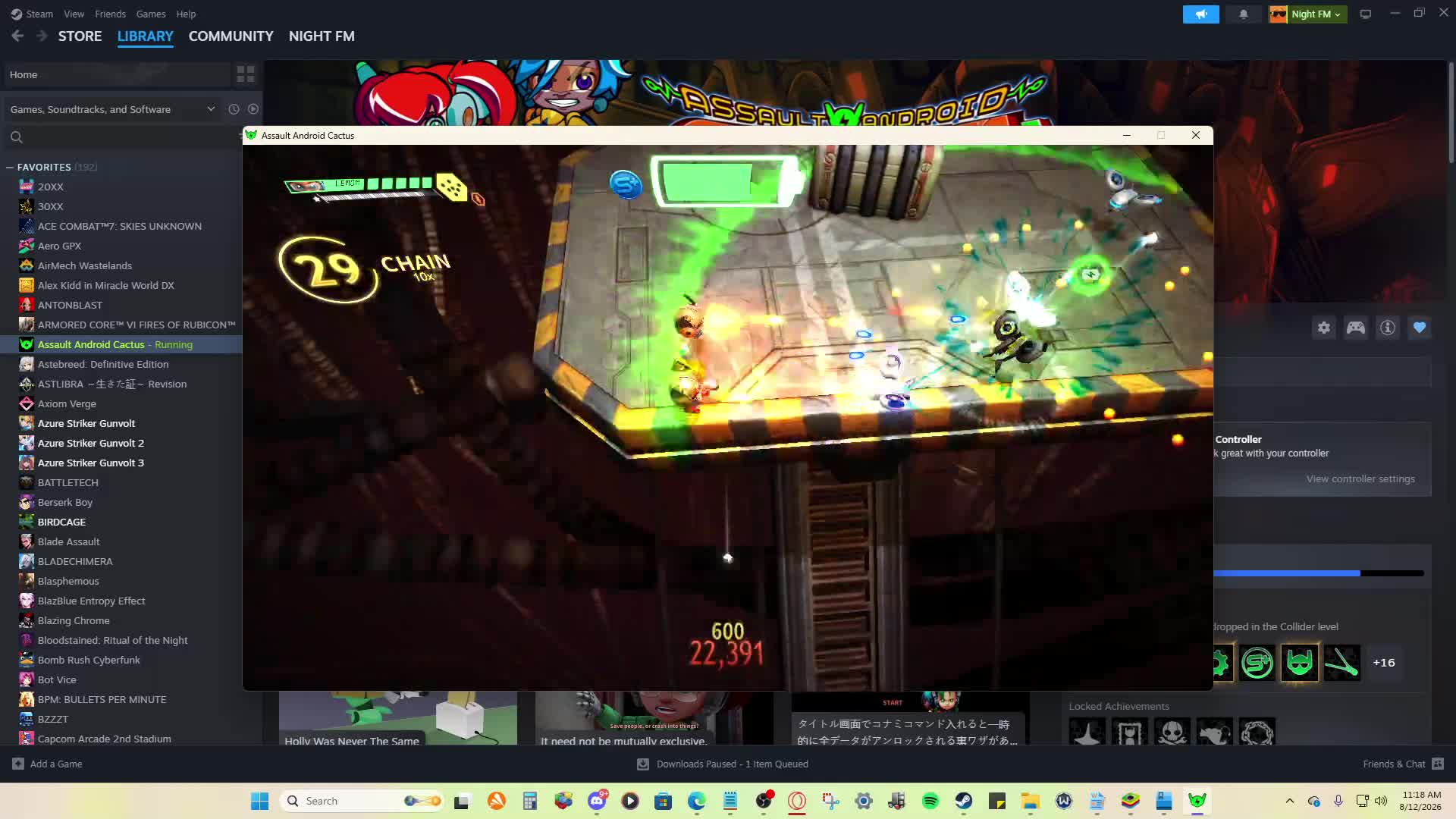Viewport: 1456px width, 819px height.
Task: Open Downloads Paused status
Action: (x=723, y=764)
